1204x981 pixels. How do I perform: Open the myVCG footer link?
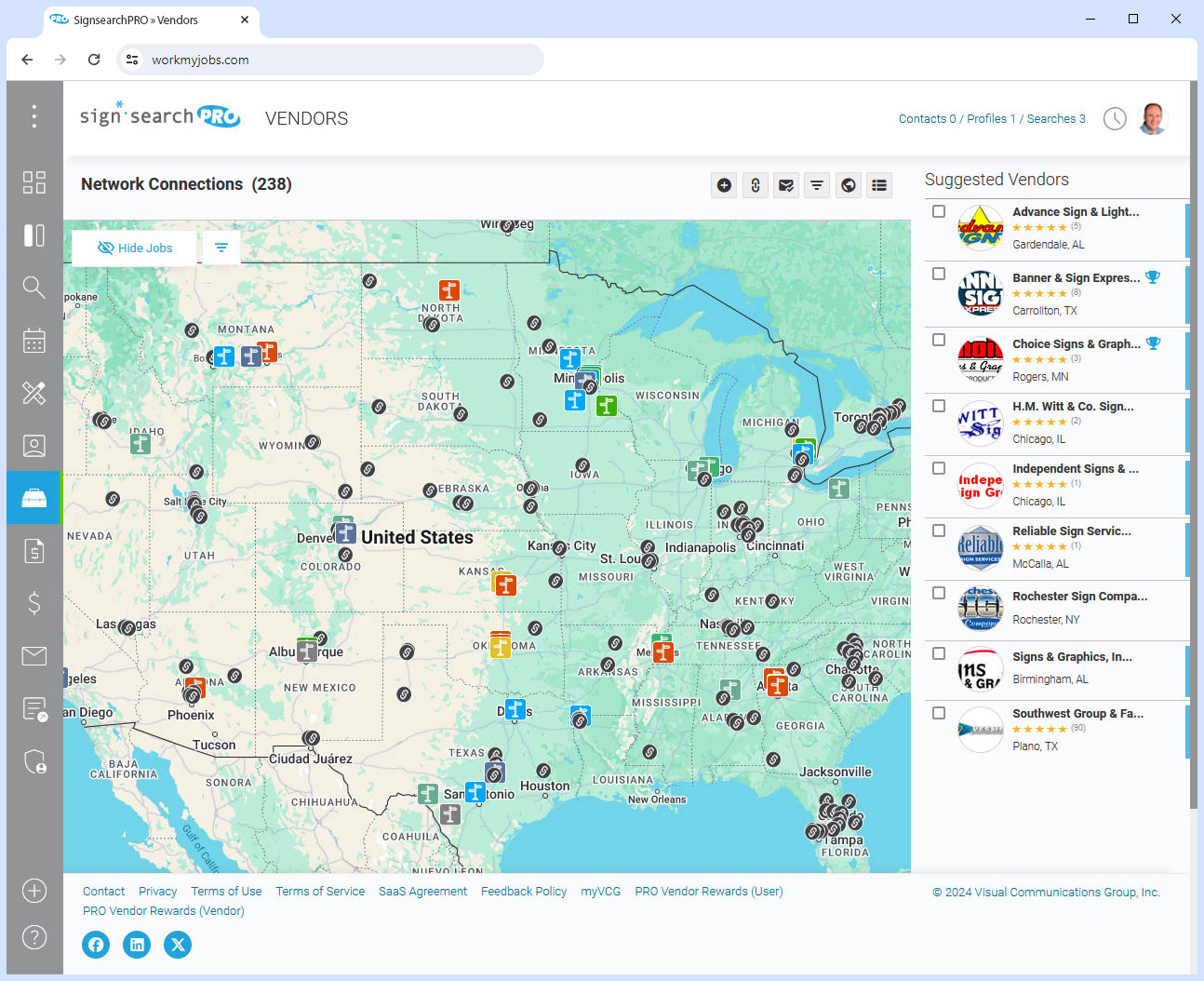pos(600,891)
